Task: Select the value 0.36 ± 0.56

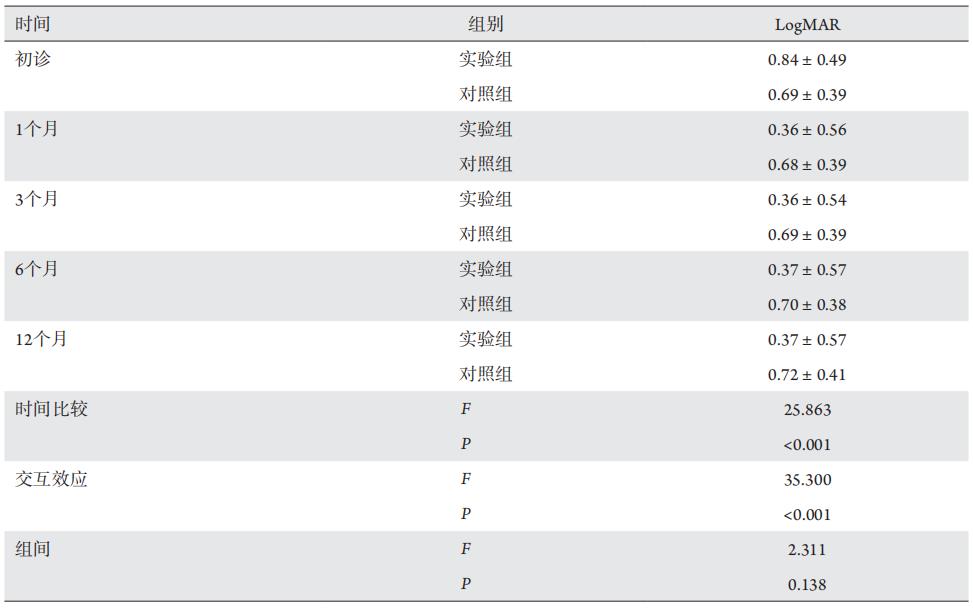Action: pyautogui.click(x=807, y=130)
